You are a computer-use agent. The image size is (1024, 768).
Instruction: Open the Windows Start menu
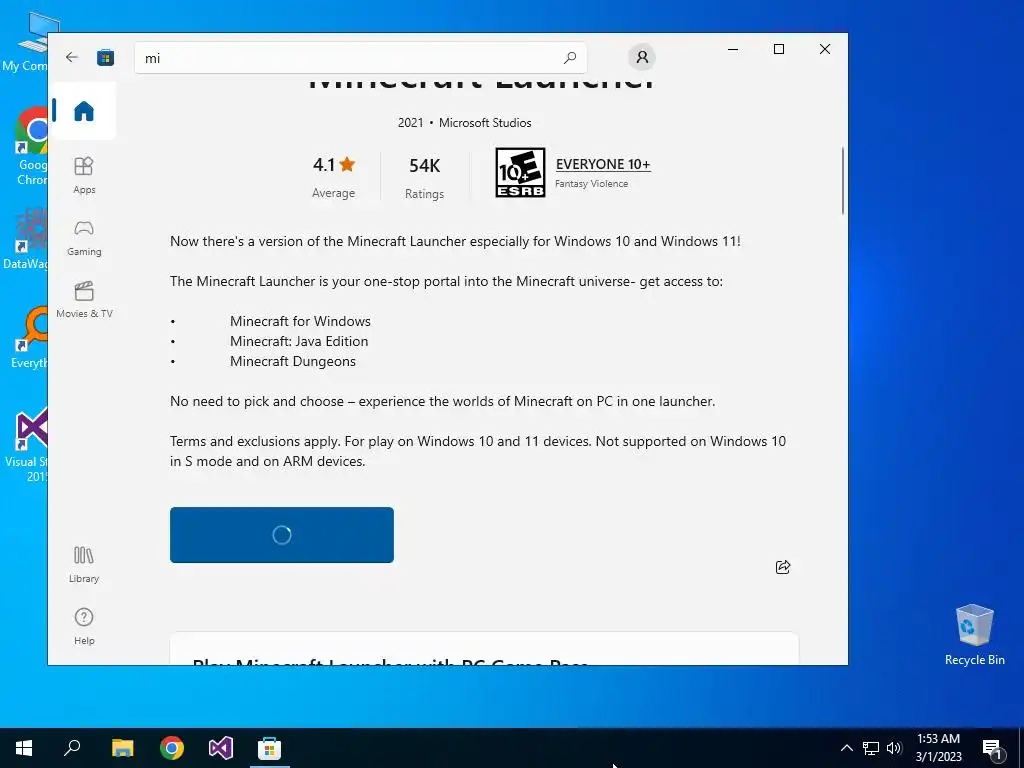coord(24,748)
